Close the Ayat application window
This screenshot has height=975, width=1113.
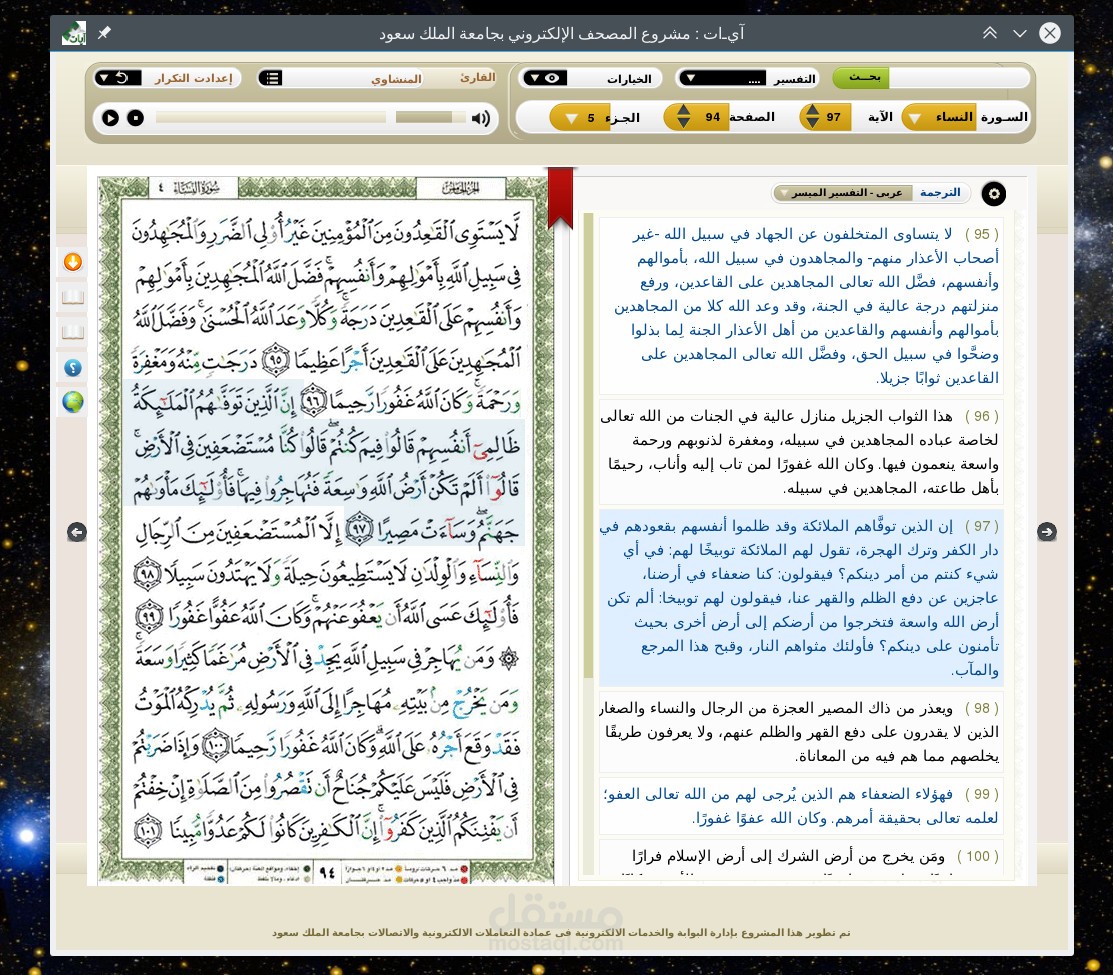[1049, 33]
